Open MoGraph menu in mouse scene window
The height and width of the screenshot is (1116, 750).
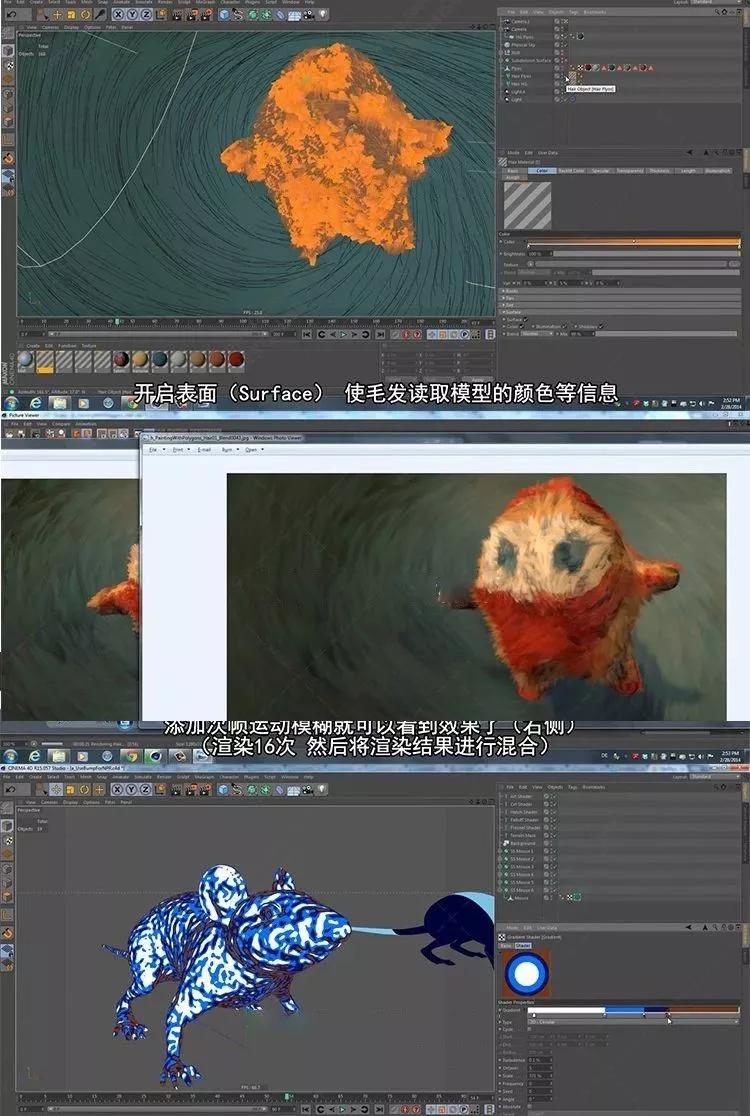(x=204, y=777)
